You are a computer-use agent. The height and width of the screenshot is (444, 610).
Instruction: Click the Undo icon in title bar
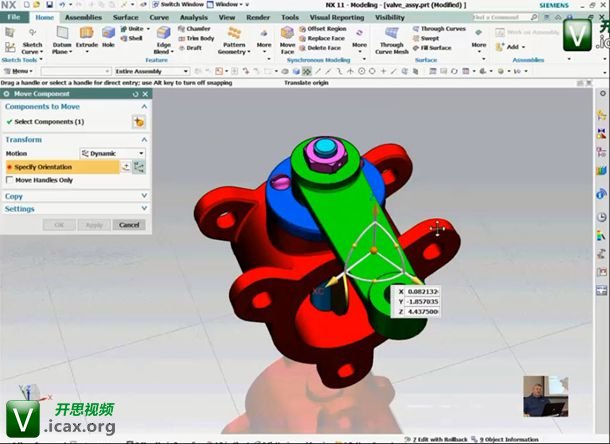[62, 5]
